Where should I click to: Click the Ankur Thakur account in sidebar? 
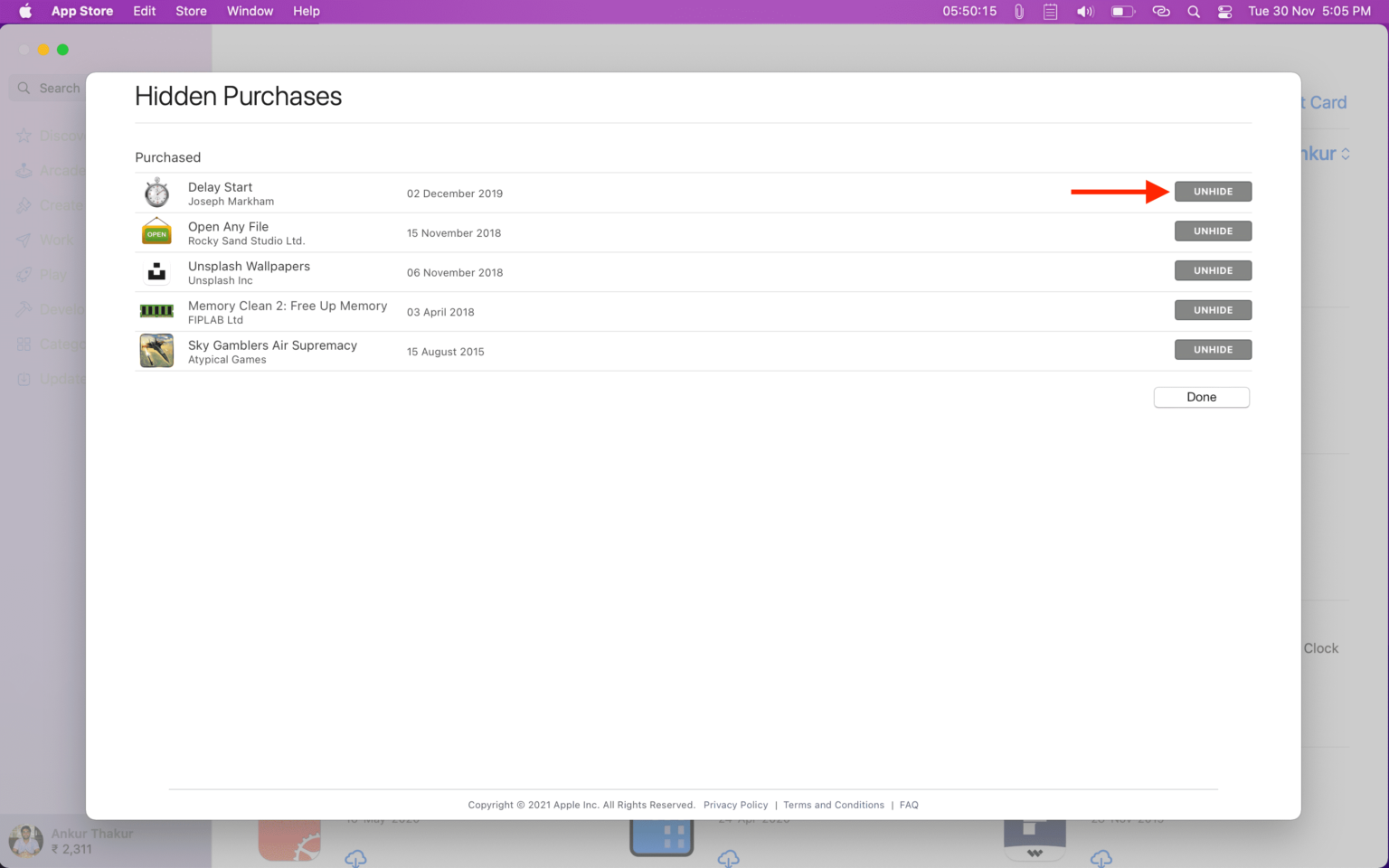coord(71,841)
